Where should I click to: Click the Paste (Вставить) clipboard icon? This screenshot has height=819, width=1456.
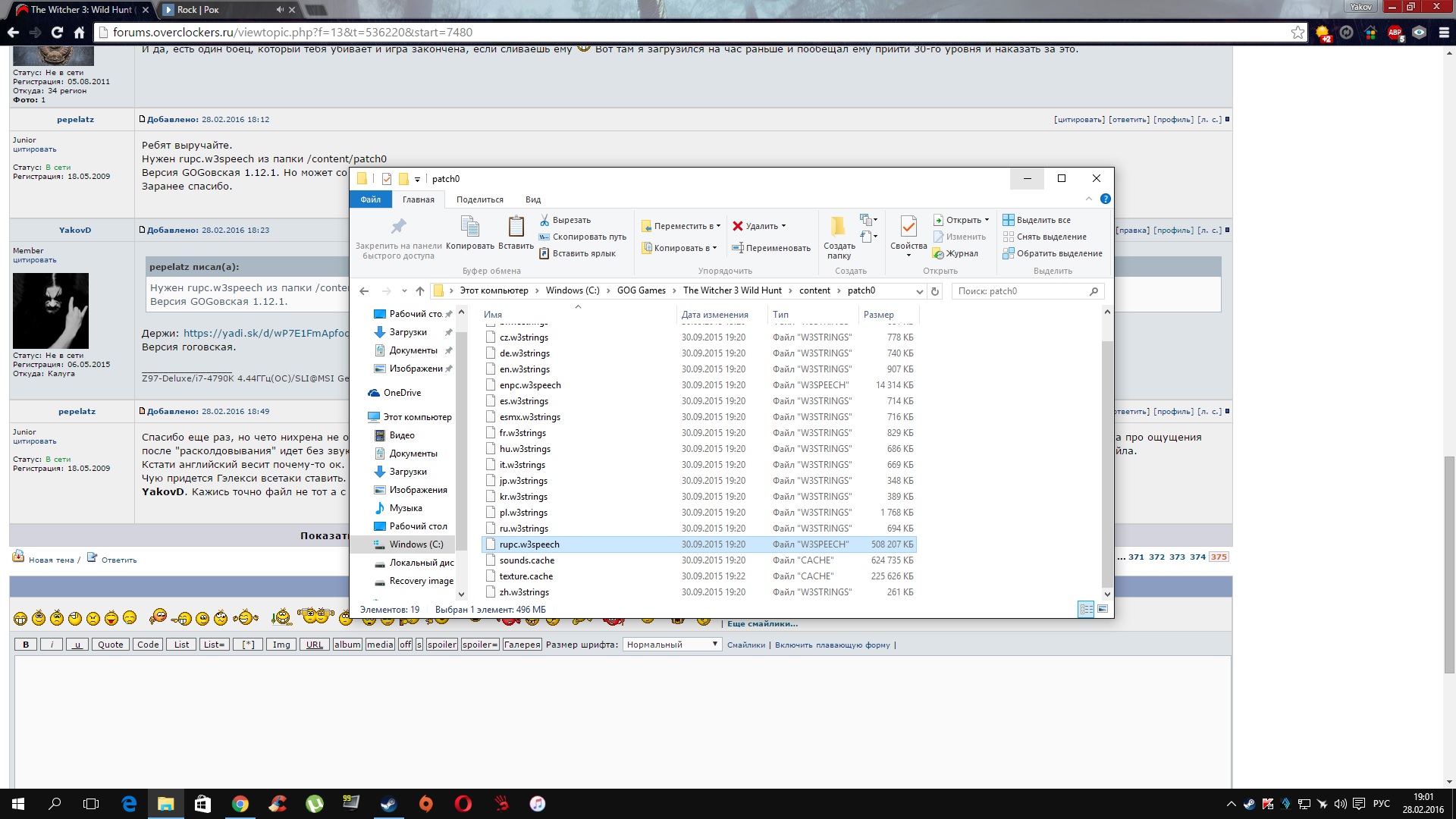pos(516,227)
